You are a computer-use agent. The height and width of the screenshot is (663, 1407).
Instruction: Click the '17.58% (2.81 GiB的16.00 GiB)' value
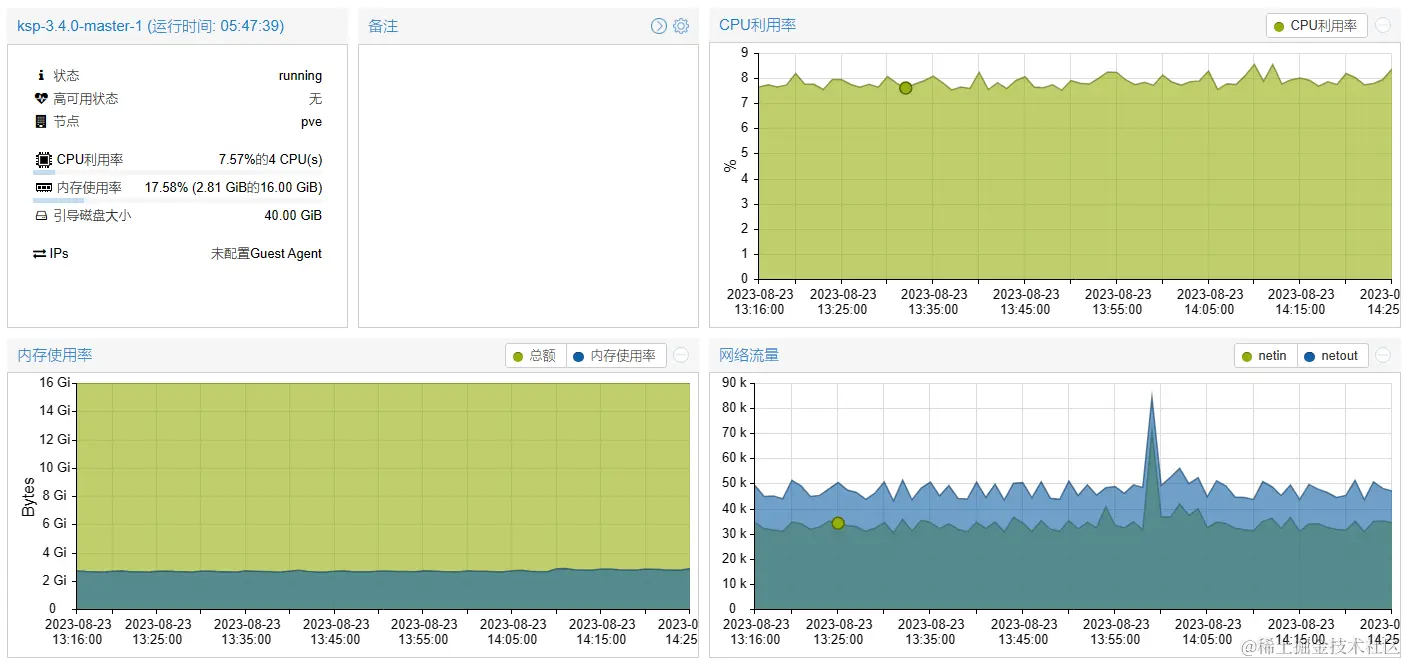[x=234, y=187]
